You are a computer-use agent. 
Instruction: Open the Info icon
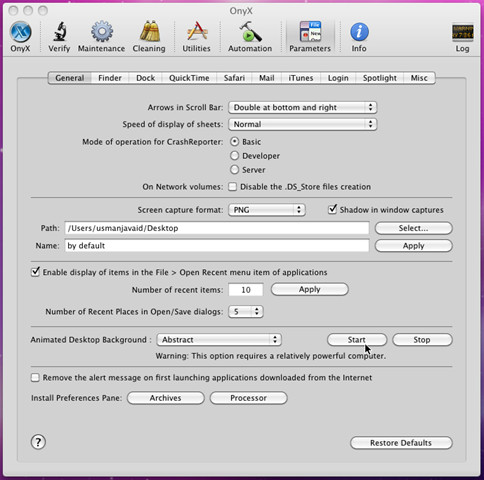359,32
